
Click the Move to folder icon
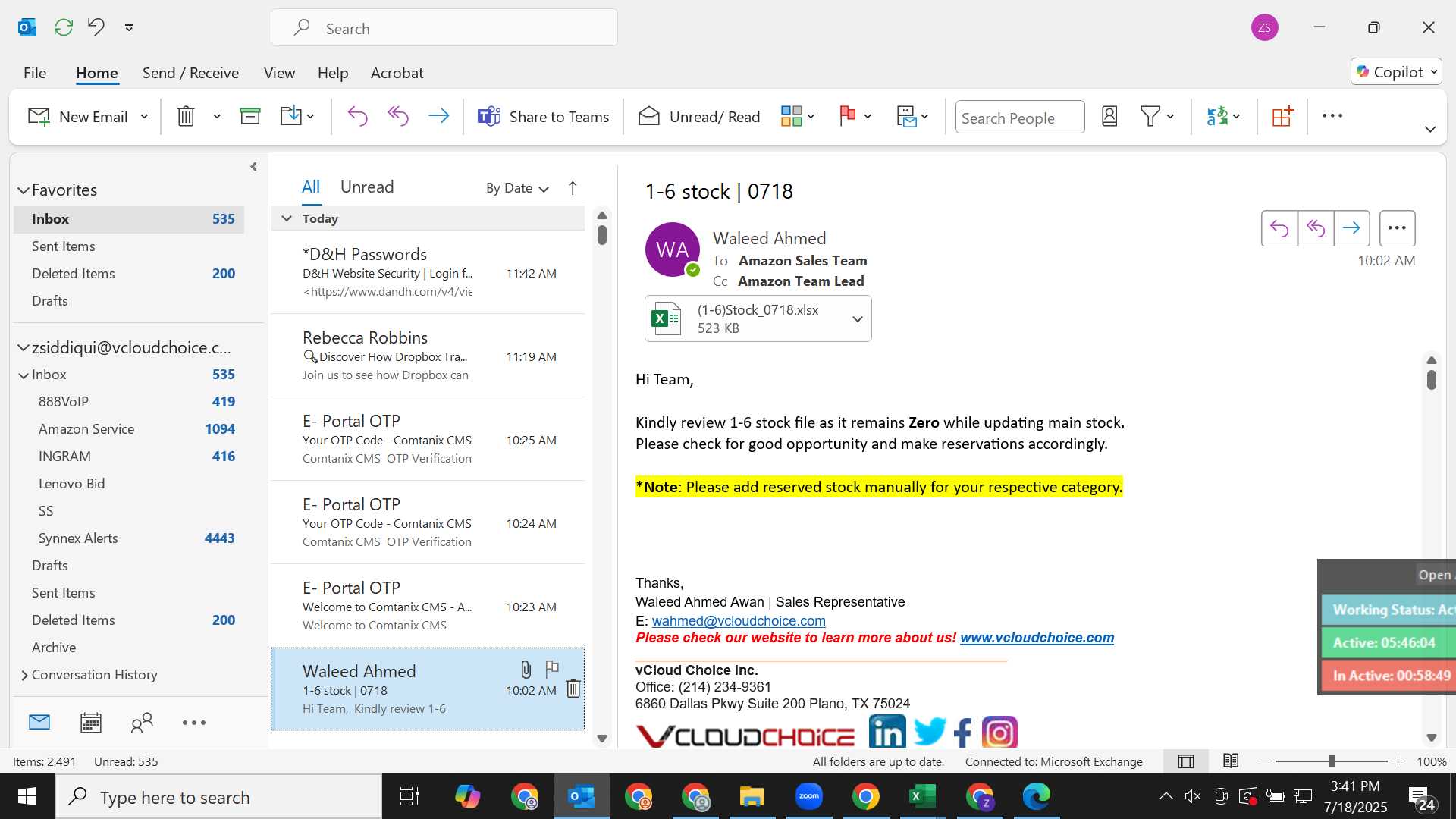click(x=291, y=117)
